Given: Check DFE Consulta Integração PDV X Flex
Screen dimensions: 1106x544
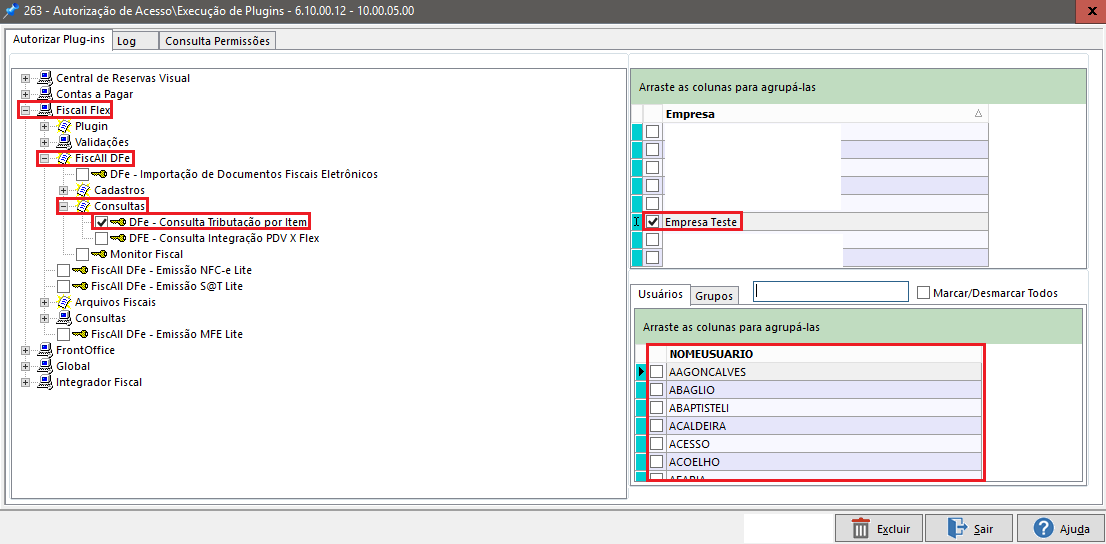Looking at the screenshot, I should pyautogui.click(x=102, y=238).
